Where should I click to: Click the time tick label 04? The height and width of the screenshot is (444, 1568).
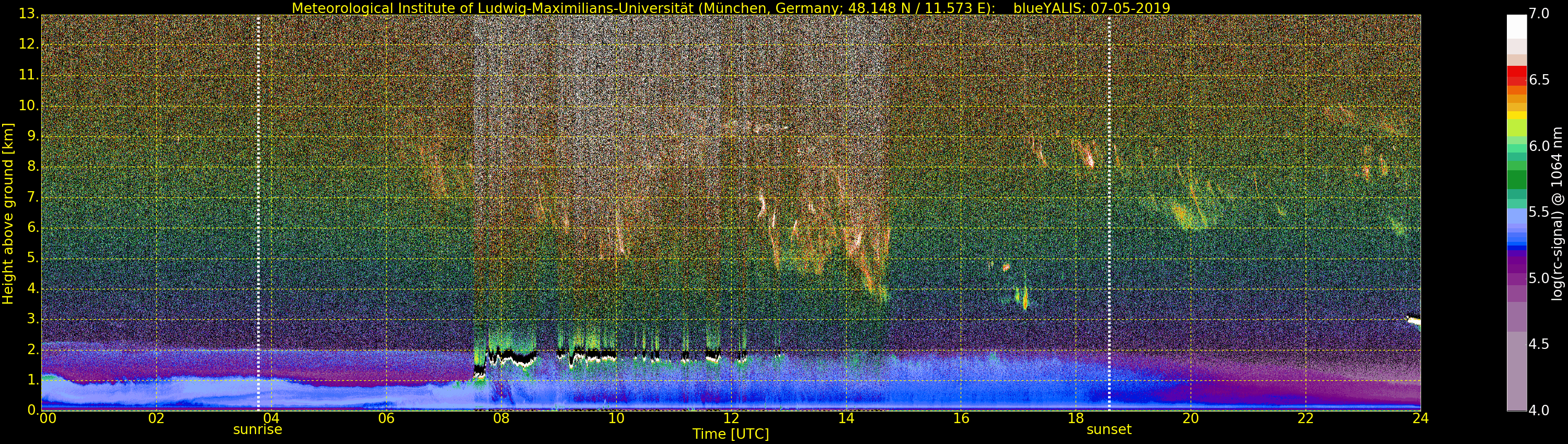[x=271, y=418]
